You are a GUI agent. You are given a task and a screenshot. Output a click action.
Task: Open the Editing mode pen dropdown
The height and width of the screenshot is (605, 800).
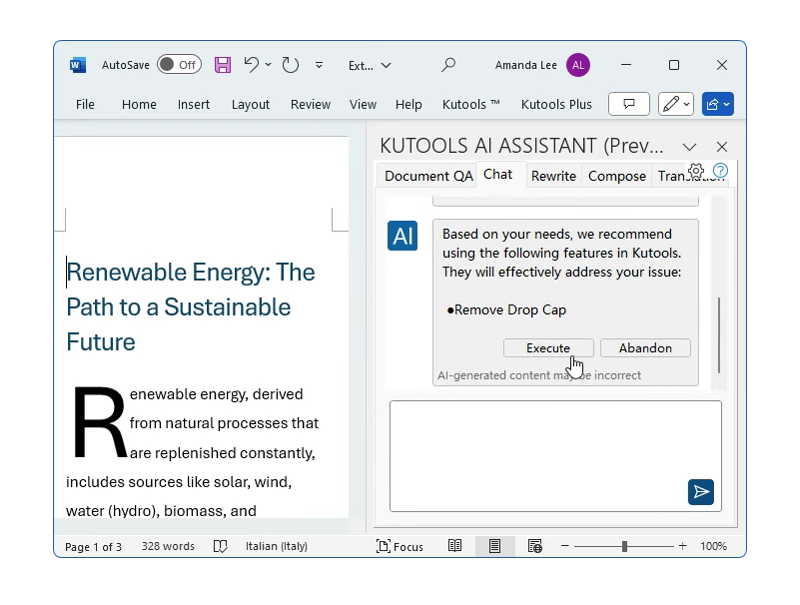click(676, 104)
